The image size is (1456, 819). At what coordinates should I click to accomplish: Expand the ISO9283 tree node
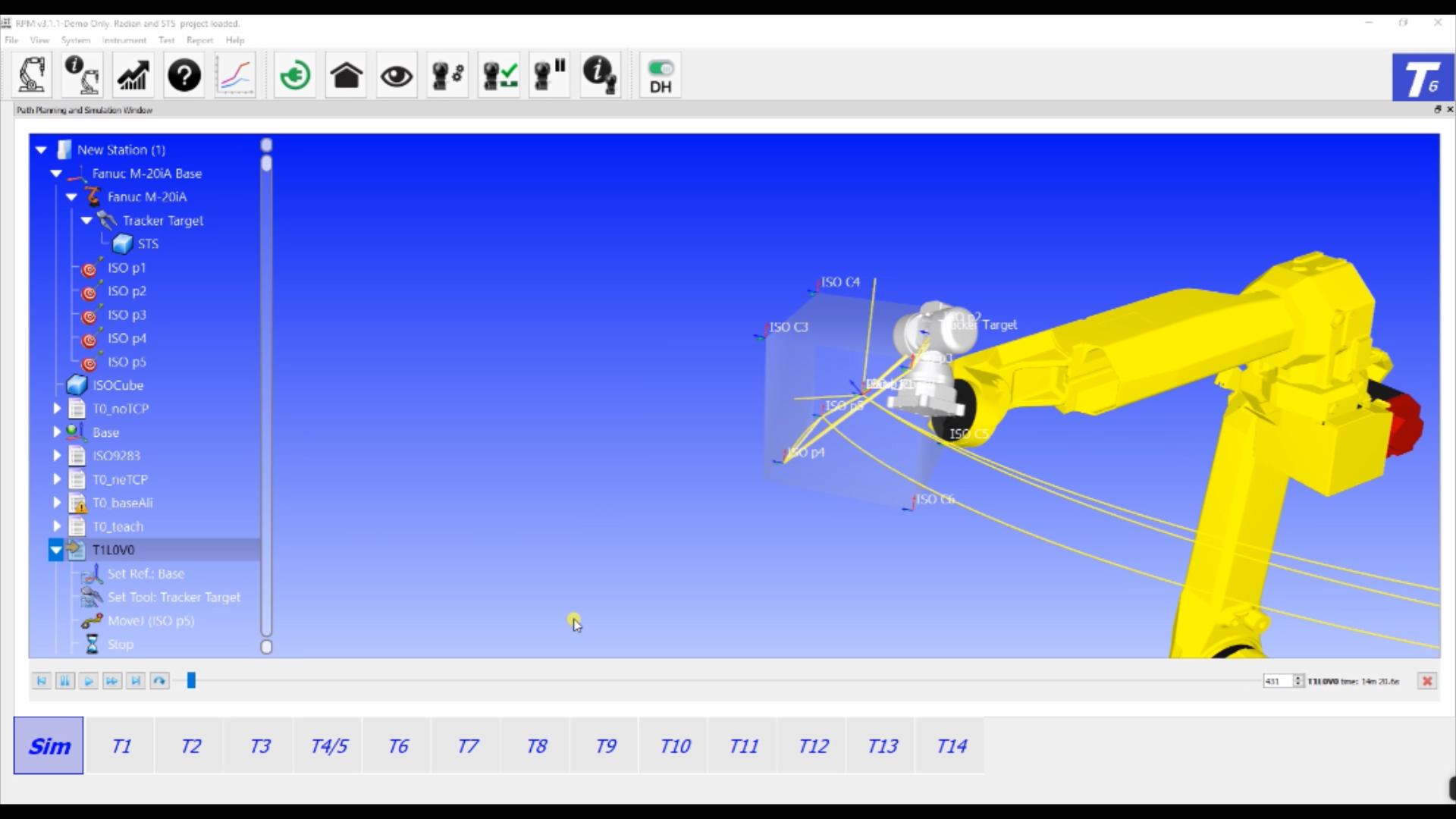[x=57, y=456]
